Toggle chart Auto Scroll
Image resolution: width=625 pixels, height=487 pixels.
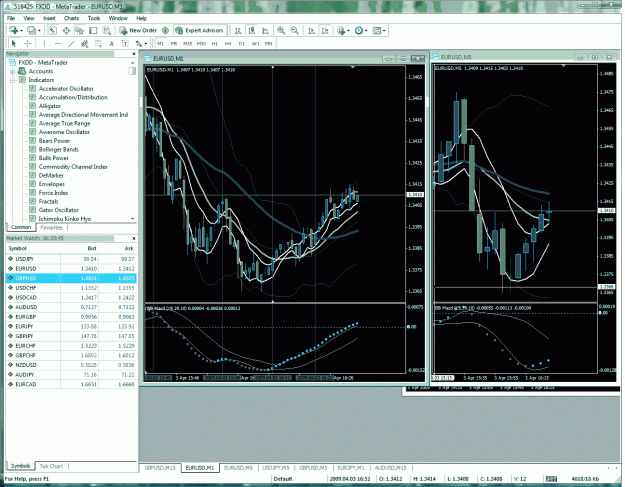point(312,30)
